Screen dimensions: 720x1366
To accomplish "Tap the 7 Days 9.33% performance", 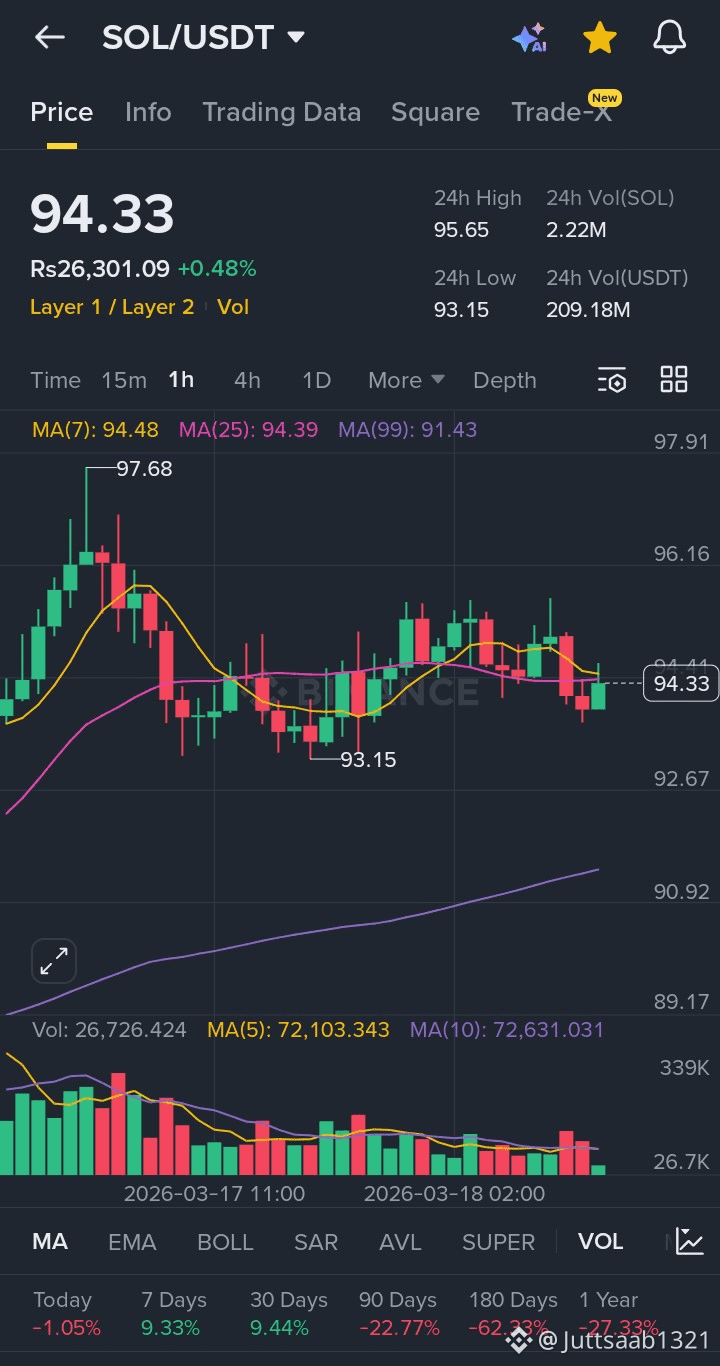I will pos(174,1314).
